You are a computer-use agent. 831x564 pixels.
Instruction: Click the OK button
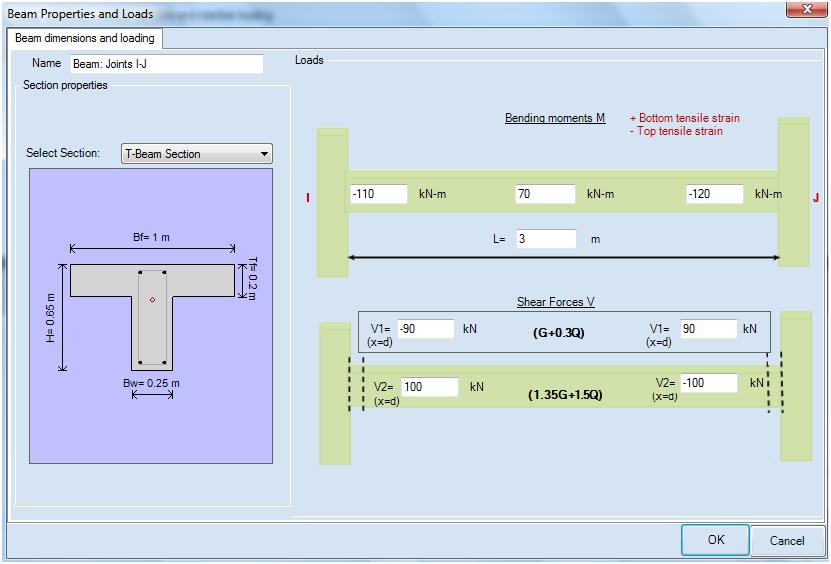(715, 540)
